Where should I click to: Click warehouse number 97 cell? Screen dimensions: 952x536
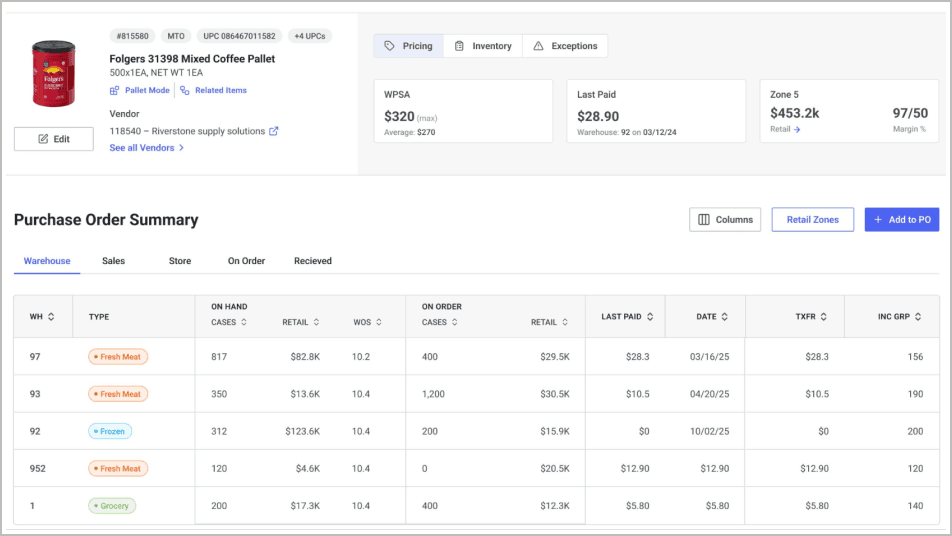pos(35,357)
